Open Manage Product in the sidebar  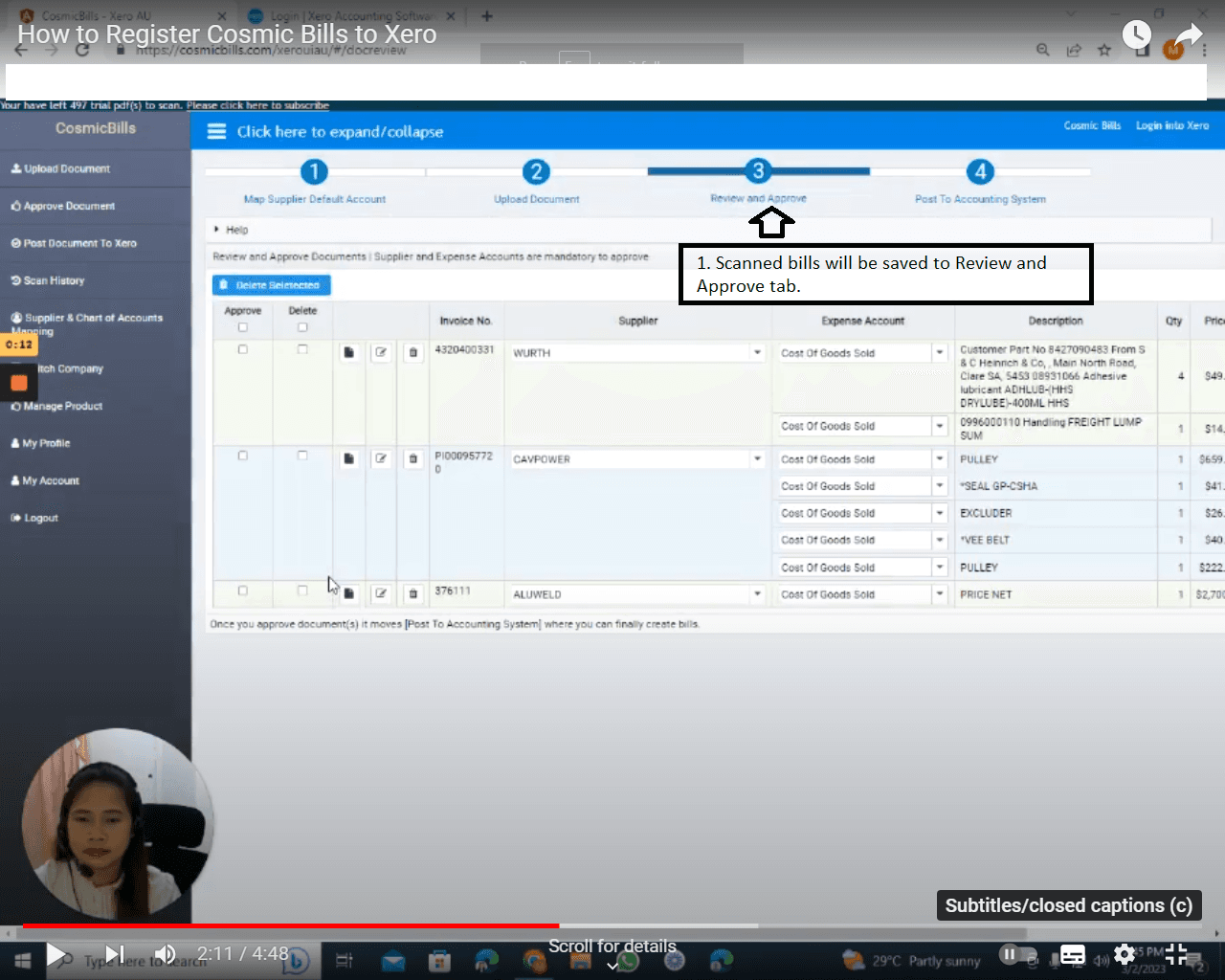56,406
